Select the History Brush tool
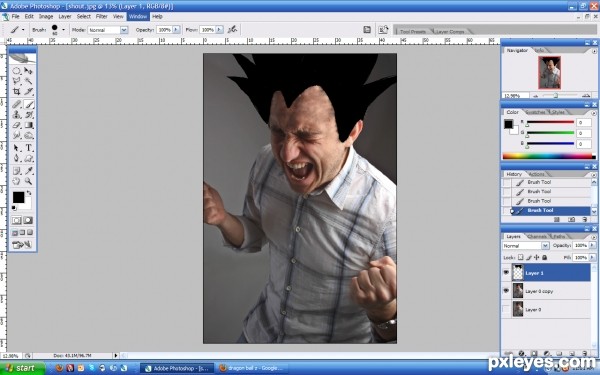Screen dimensions: 600x375 point(28,115)
